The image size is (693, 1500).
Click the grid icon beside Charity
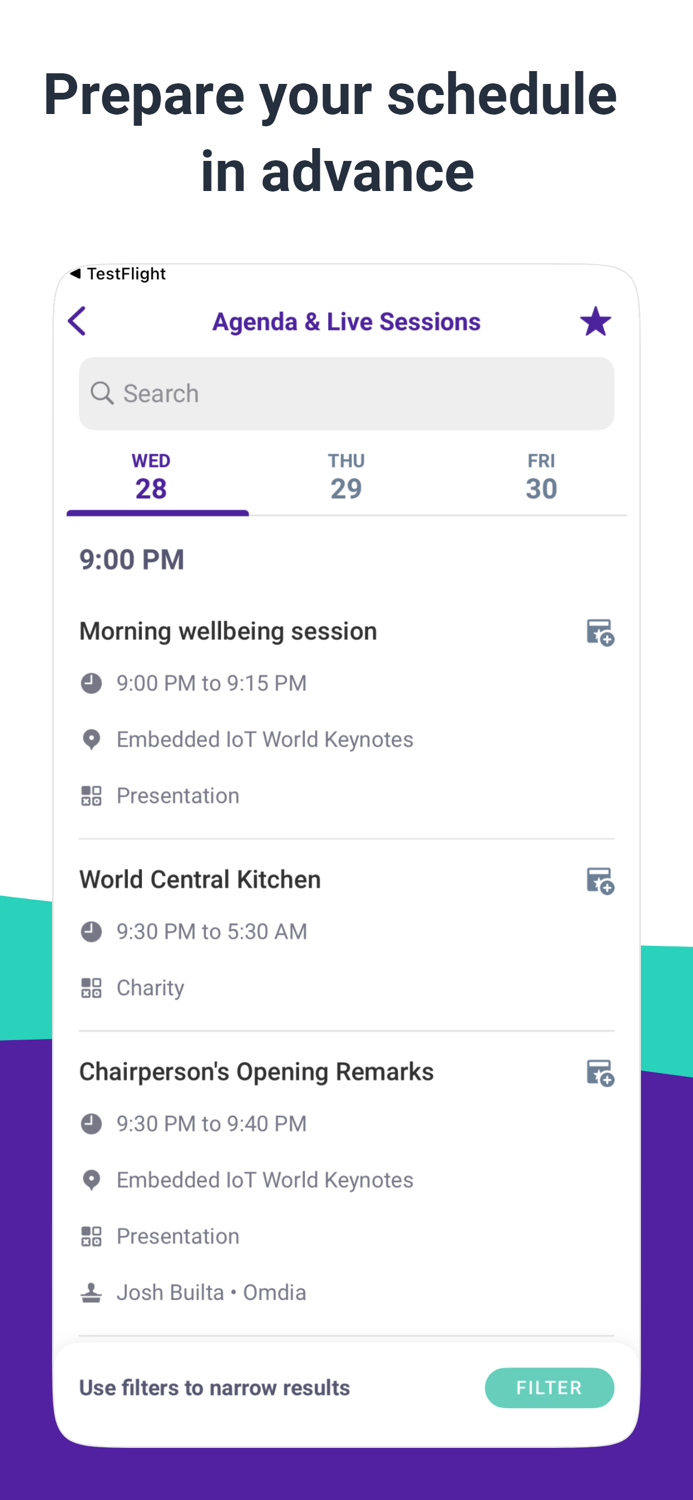[91, 987]
